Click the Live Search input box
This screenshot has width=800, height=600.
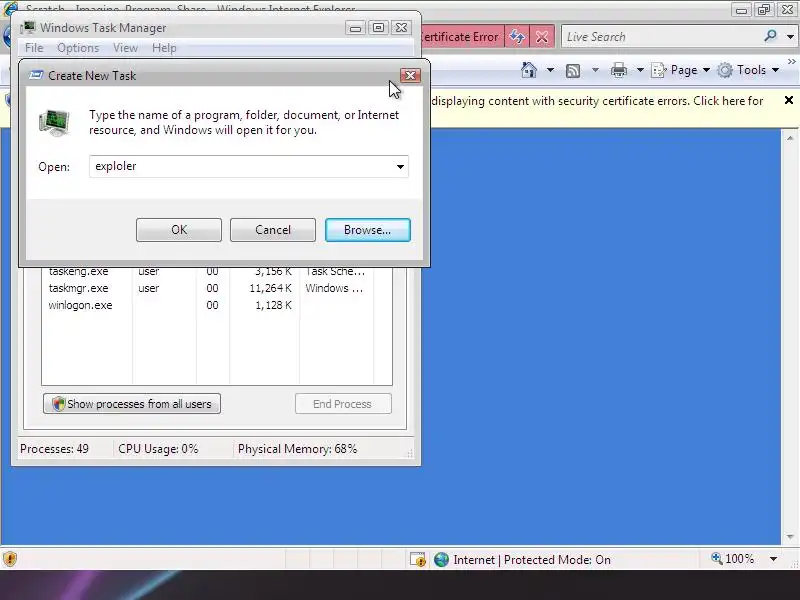tap(661, 37)
